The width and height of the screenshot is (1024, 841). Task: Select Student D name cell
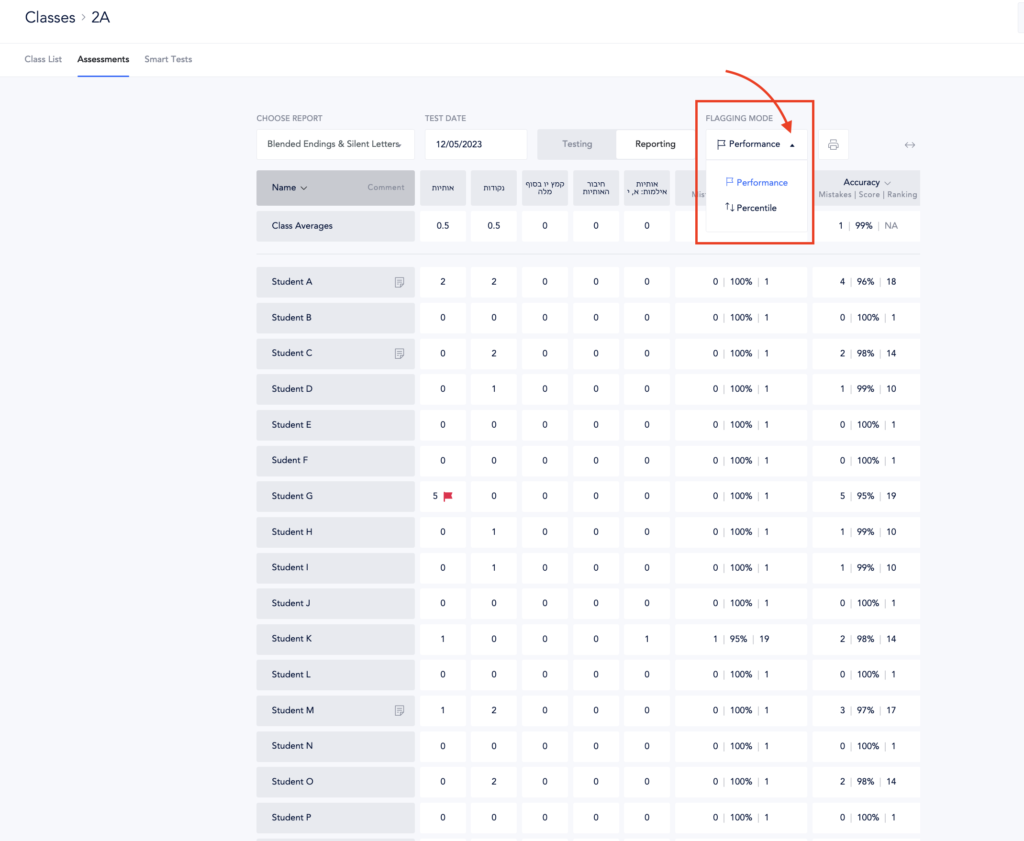(x=335, y=389)
